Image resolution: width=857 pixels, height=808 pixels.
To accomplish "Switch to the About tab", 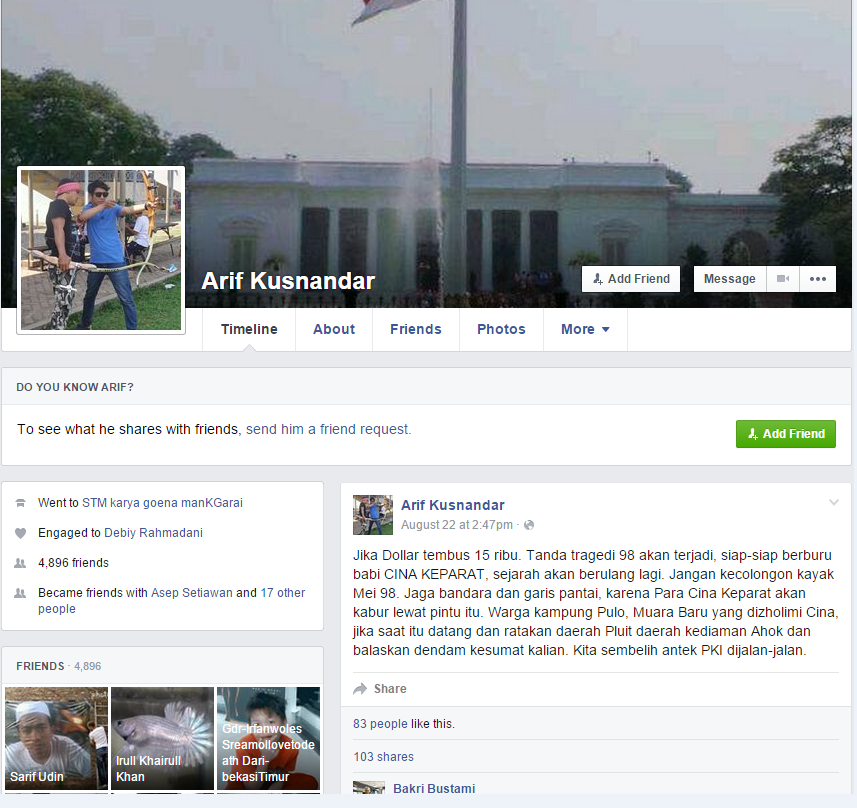I will point(334,329).
